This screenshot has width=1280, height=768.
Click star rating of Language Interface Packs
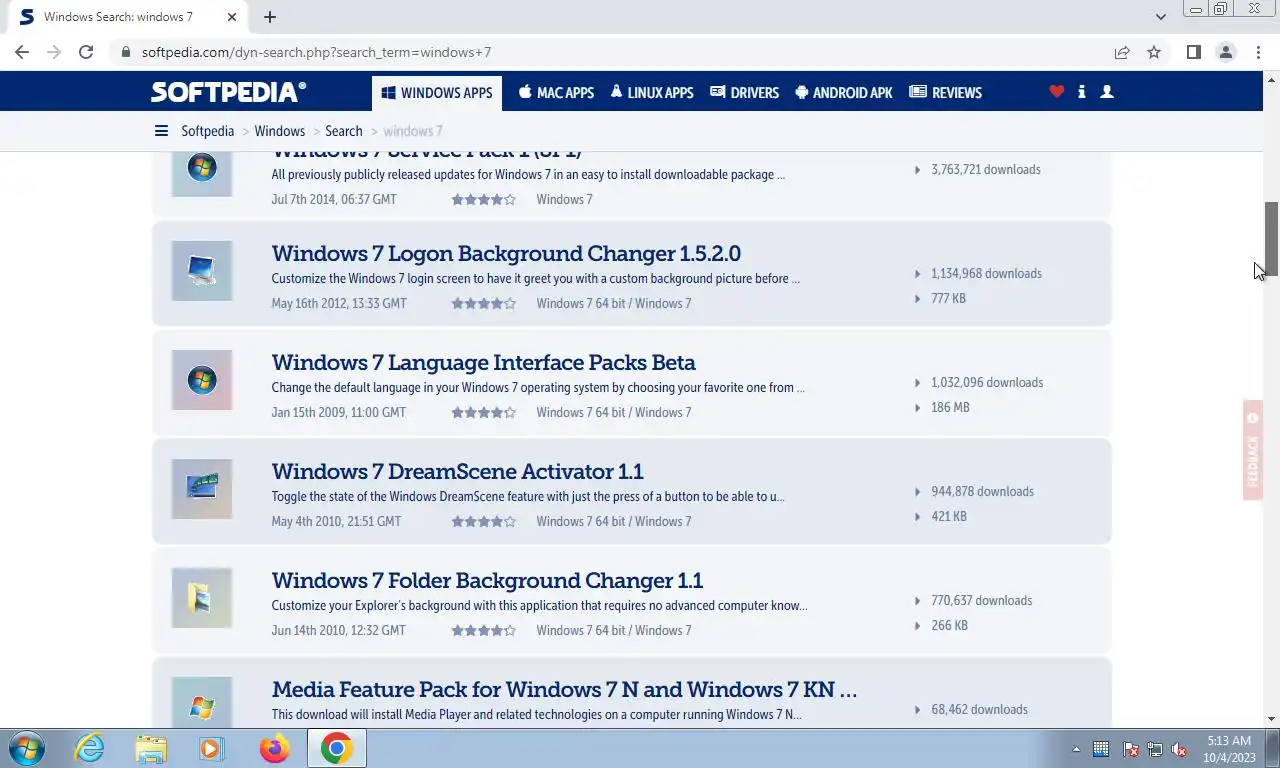(483, 412)
